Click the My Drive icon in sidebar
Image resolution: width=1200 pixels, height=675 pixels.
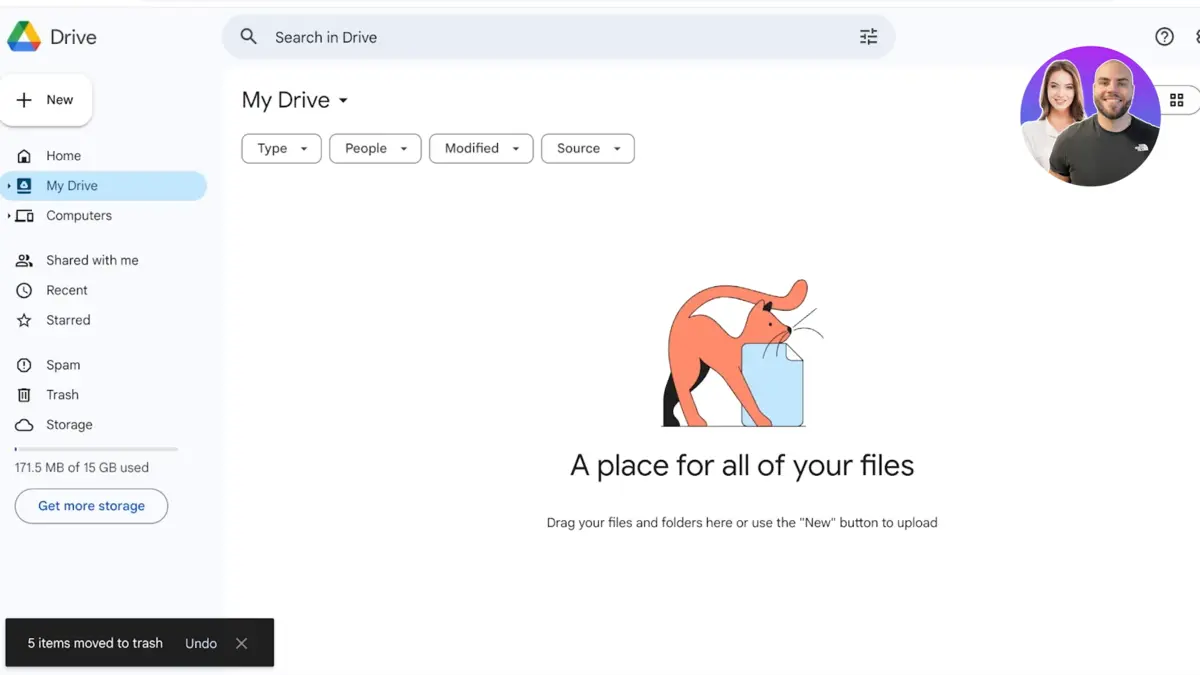(24, 185)
